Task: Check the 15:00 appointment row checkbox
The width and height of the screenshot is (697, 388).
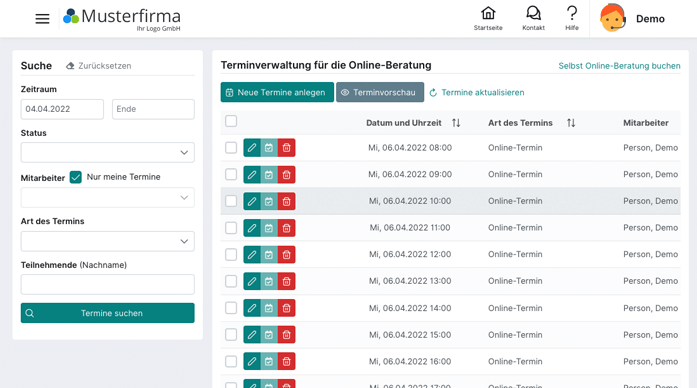Action: click(x=231, y=334)
